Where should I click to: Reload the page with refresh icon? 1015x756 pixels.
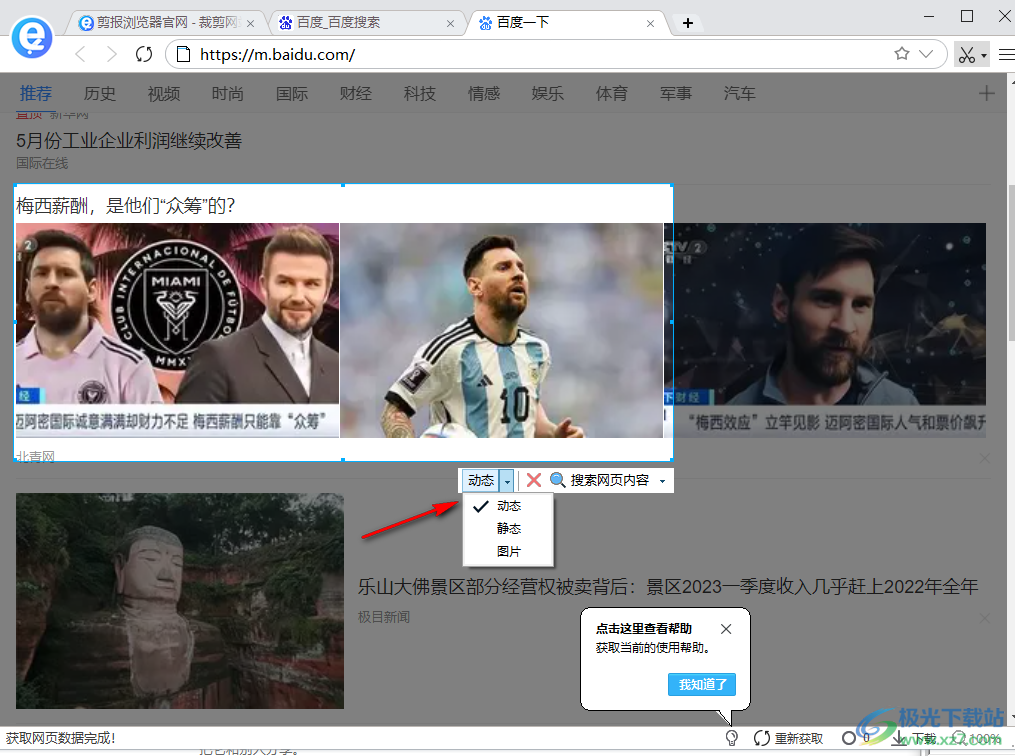144,54
